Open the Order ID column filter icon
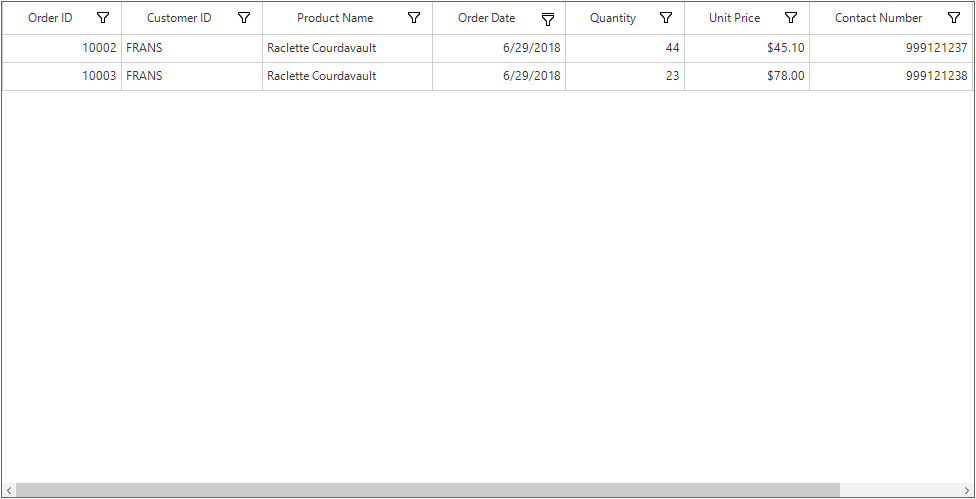976x499 pixels. [x=103, y=18]
